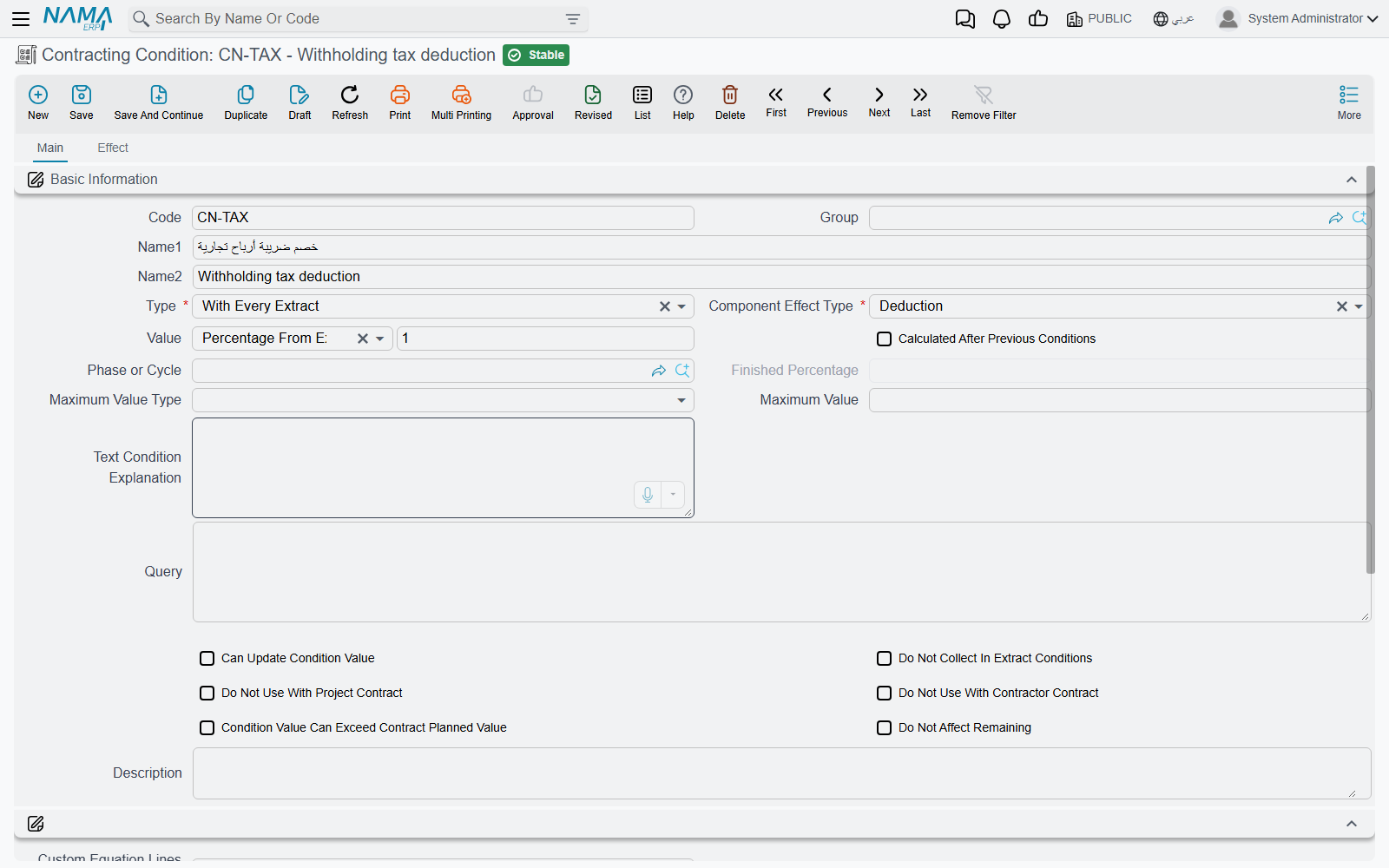Check Do Not Use With Contractor Contract
This screenshot has height=868, width=1389.
(x=884, y=693)
